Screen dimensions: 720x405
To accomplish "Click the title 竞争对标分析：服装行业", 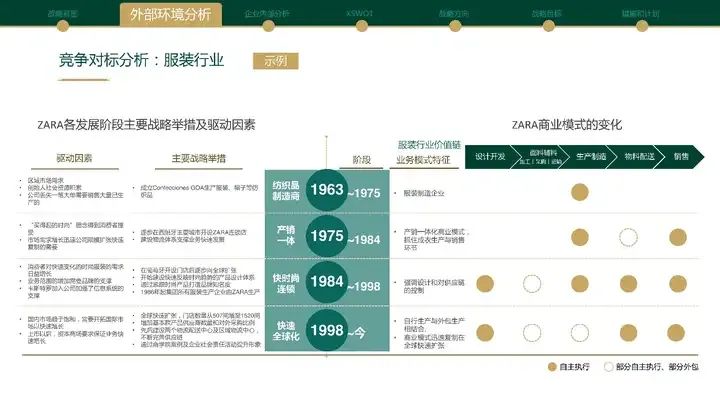I will (x=141, y=60).
